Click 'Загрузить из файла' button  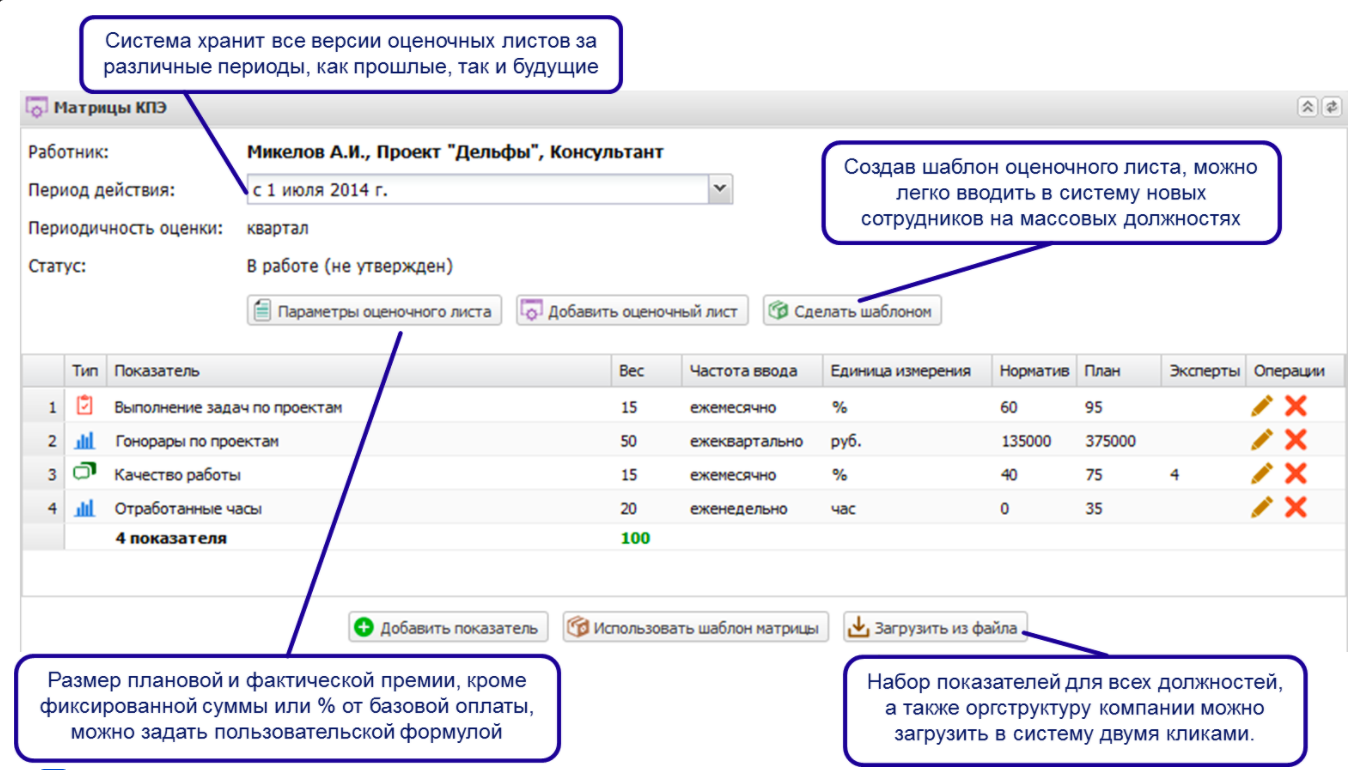pos(935,628)
